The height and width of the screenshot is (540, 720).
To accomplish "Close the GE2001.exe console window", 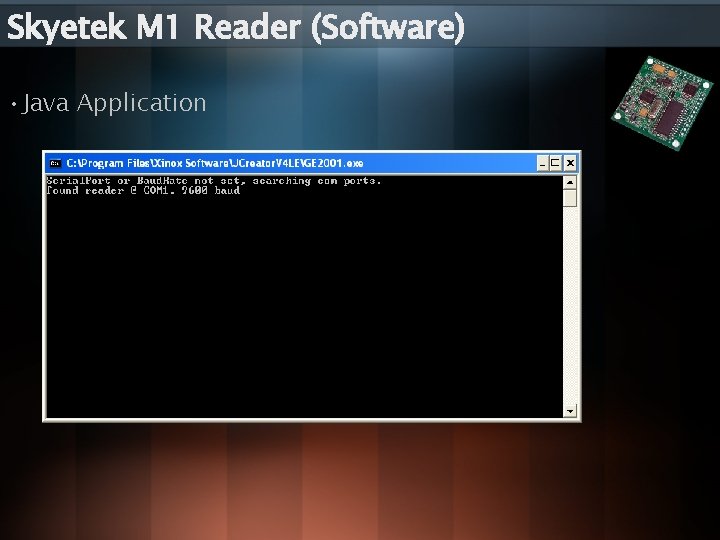I will 570,163.
